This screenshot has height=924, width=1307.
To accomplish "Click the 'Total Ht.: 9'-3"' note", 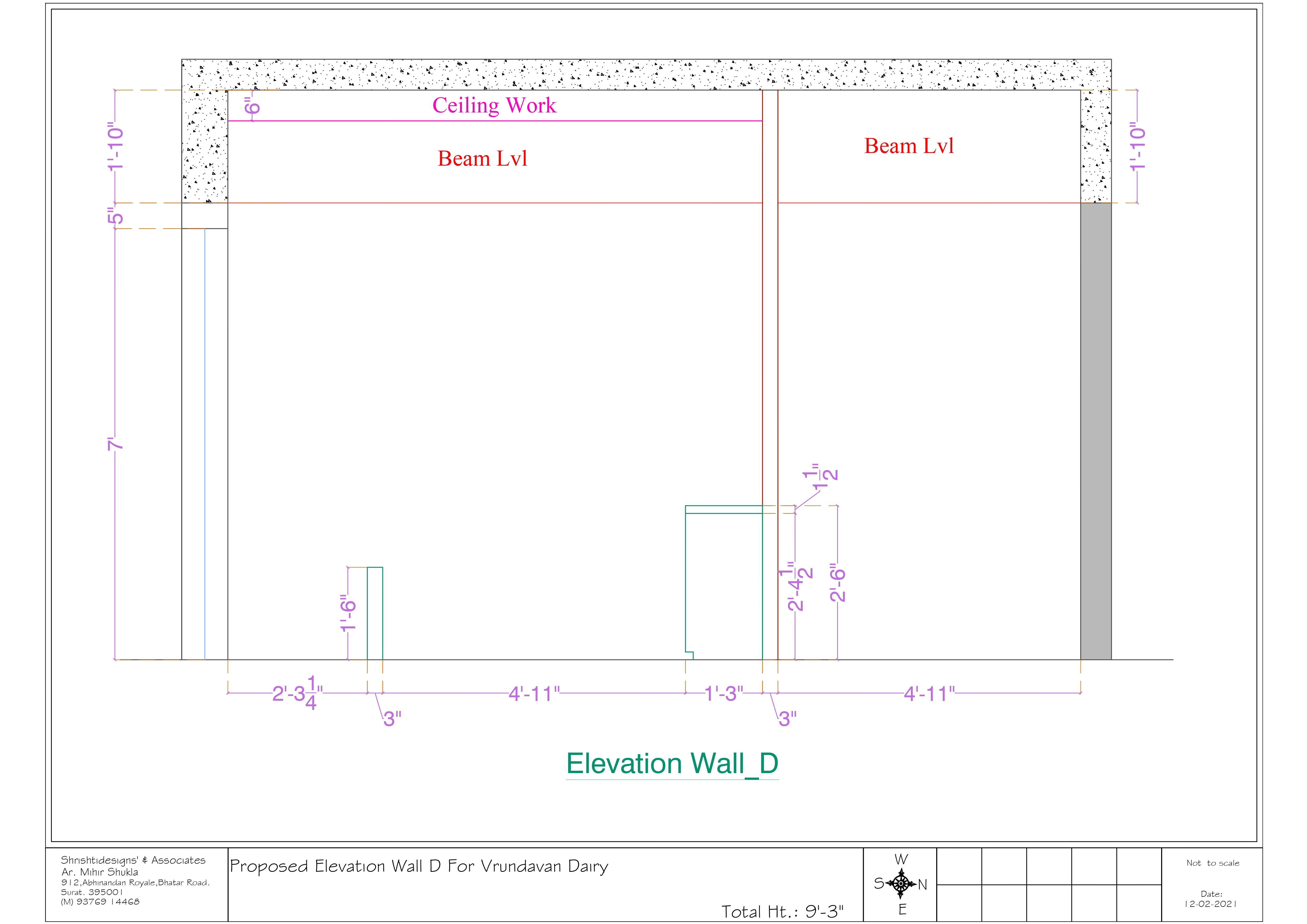I will [x=782, y=911].
